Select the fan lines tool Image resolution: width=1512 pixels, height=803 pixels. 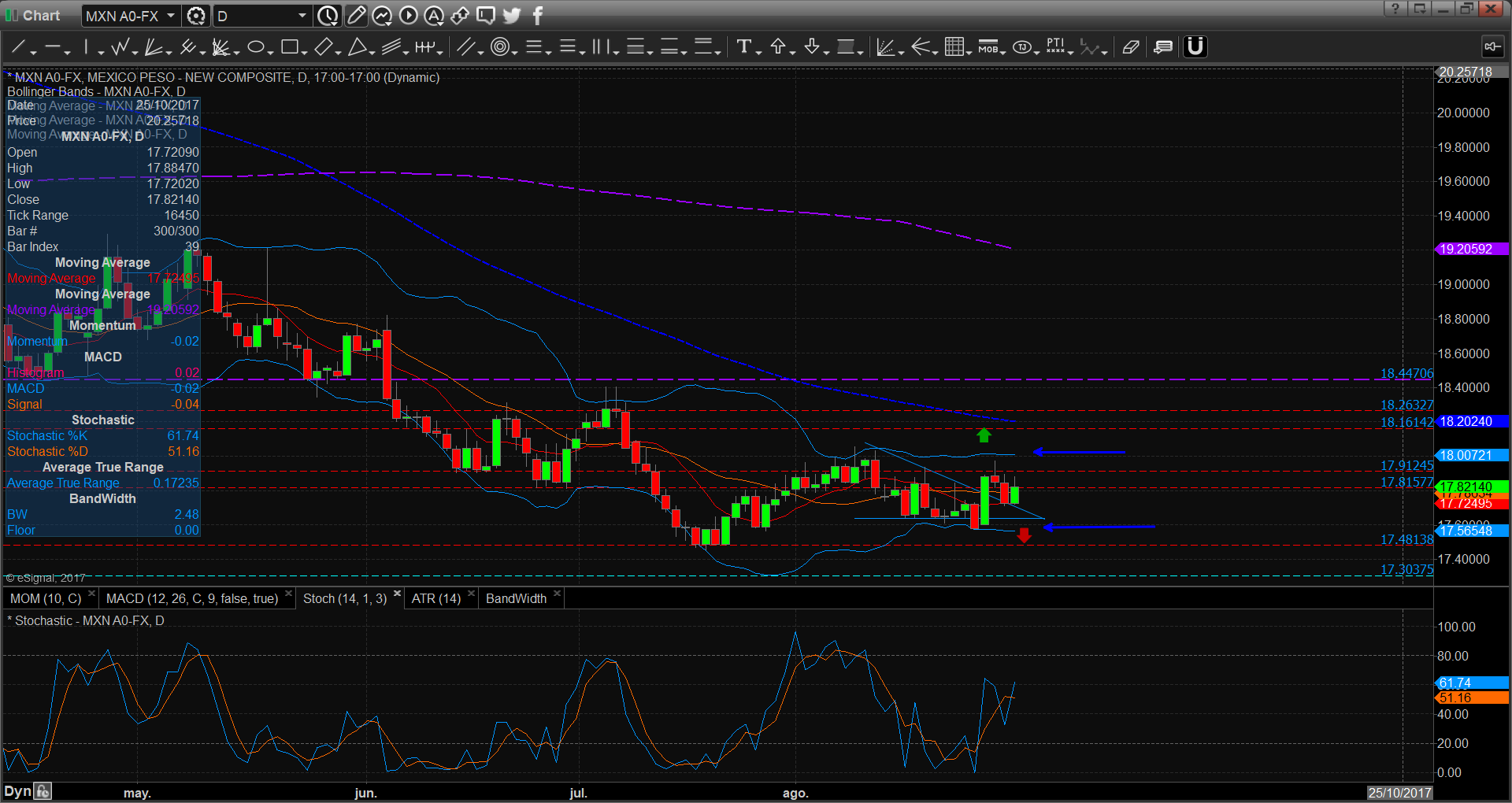point(153,47)
